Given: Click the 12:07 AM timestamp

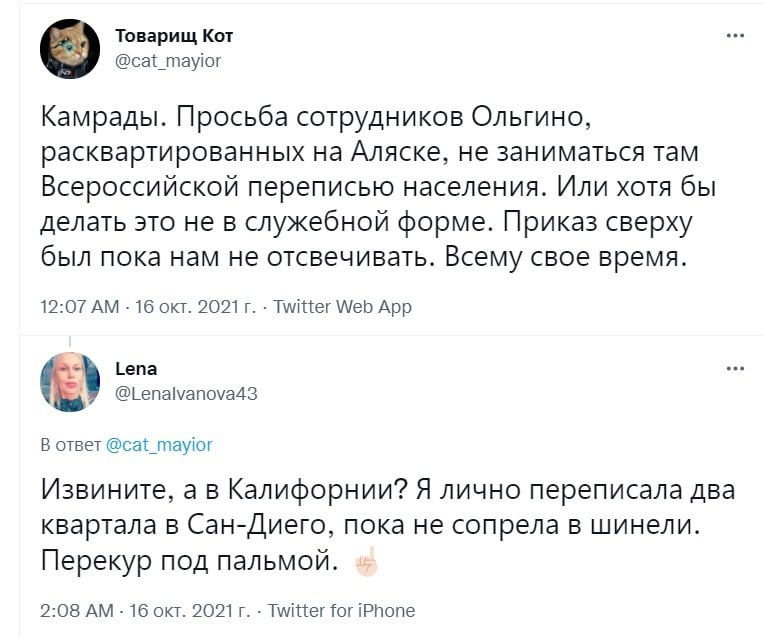Looking at the screenshot, I should 77,307.
